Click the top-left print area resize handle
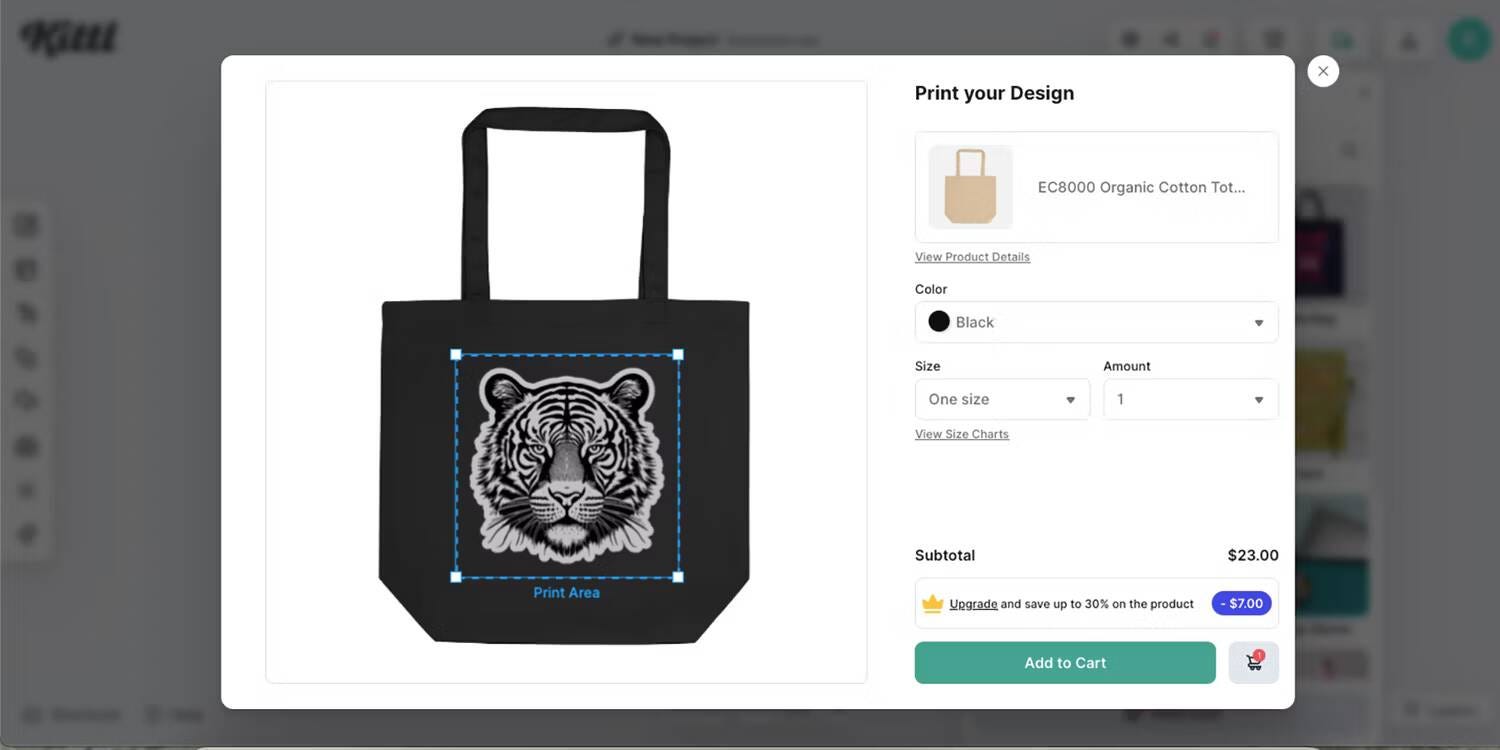Screen dimensions: 1500x750 click(456, 355)
